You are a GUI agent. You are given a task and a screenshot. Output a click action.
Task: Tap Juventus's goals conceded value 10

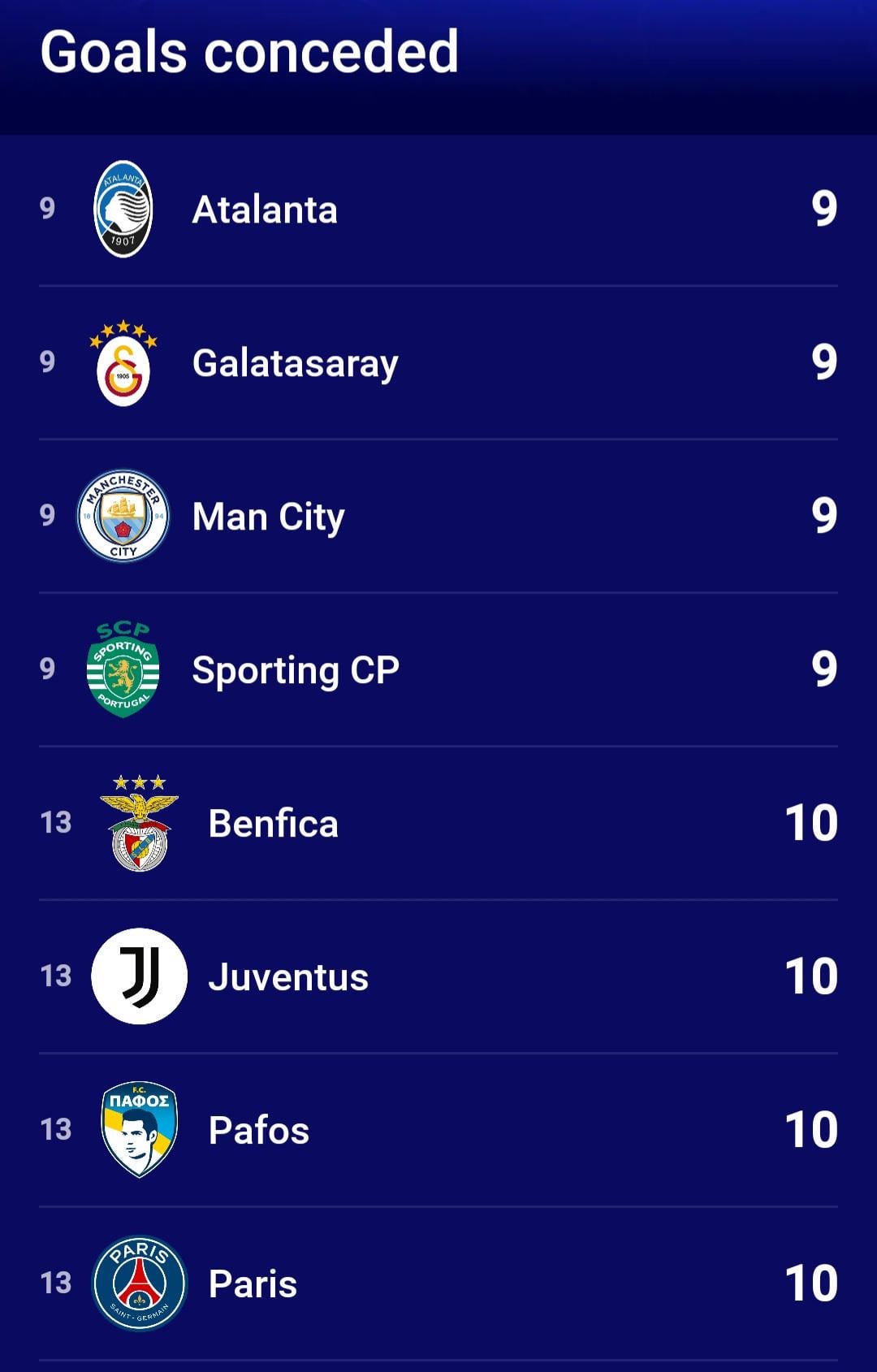(x=810, y=976)
